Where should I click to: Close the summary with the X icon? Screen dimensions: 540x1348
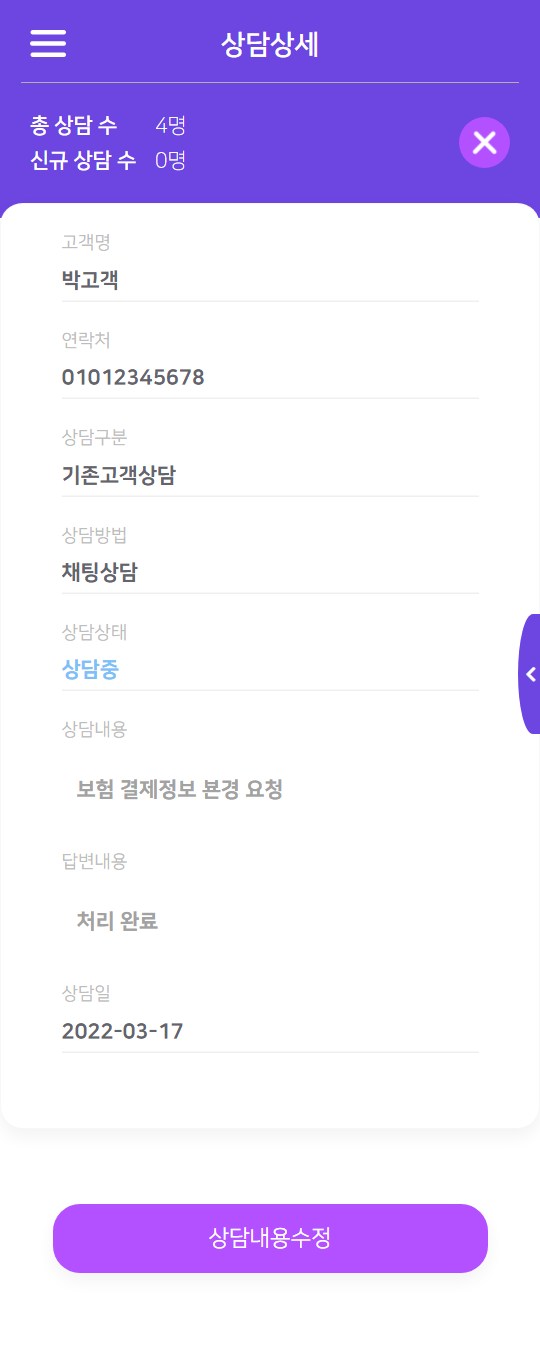(485, 143)
